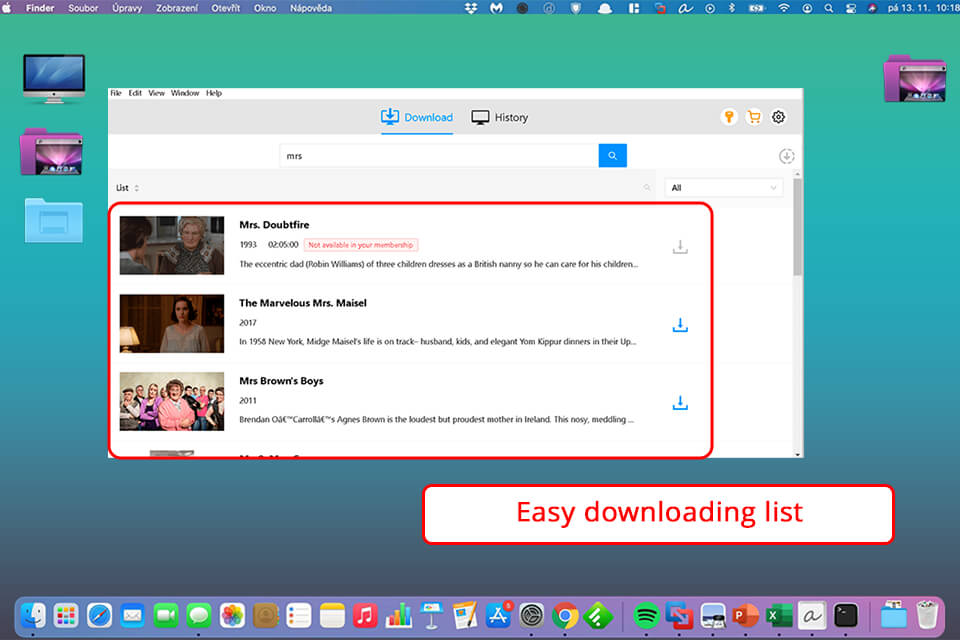Screen dimensions: 960x640
Task: Open PowerPoint from the Dock
Action: point(746,616)
